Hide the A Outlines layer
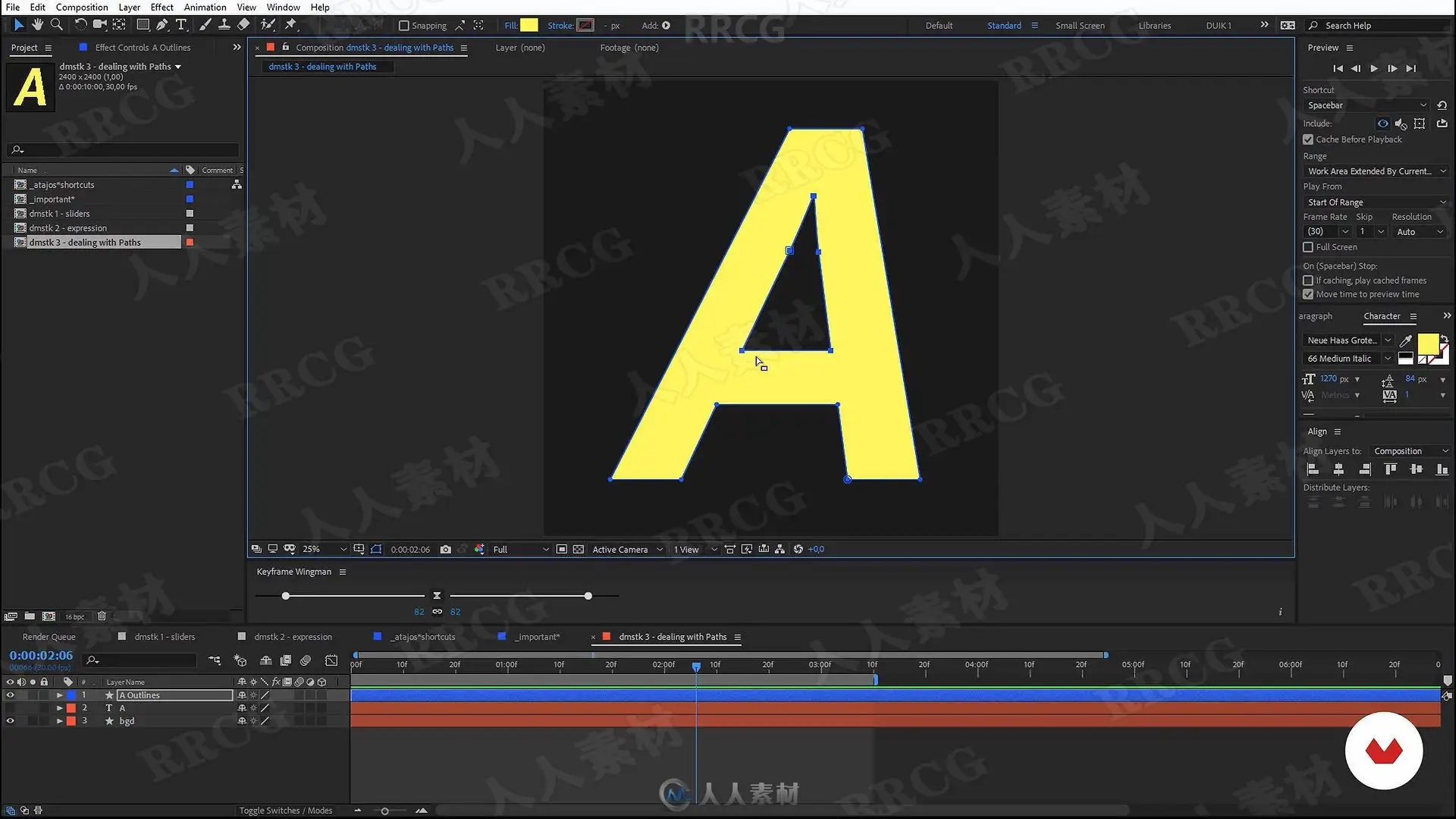 [x=10, y=695]
